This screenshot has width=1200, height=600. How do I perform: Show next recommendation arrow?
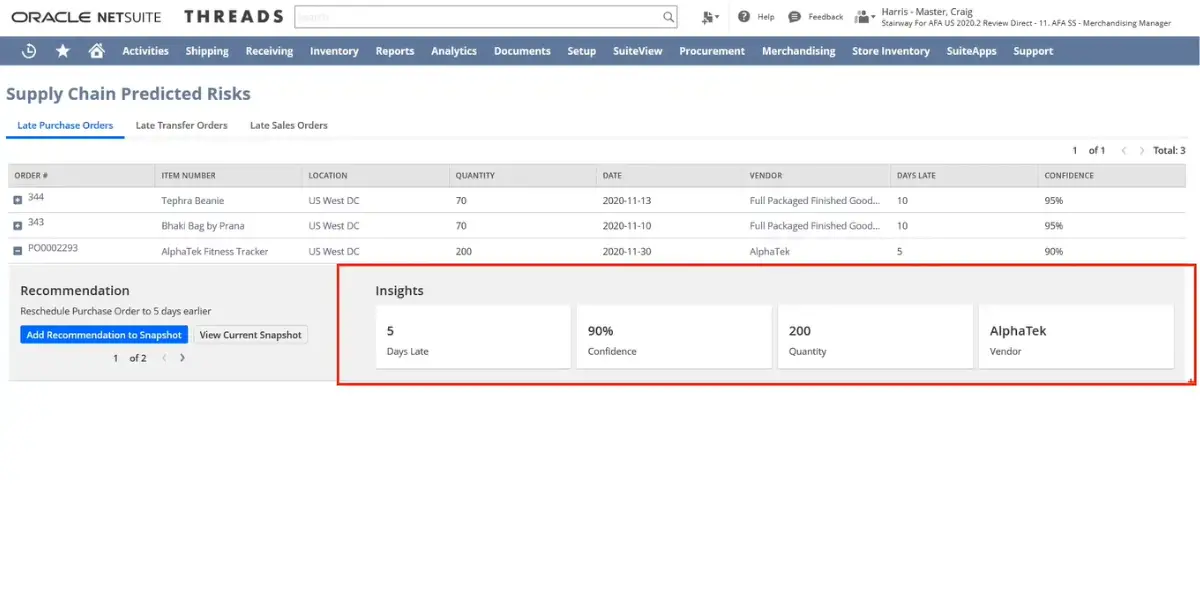182,358
